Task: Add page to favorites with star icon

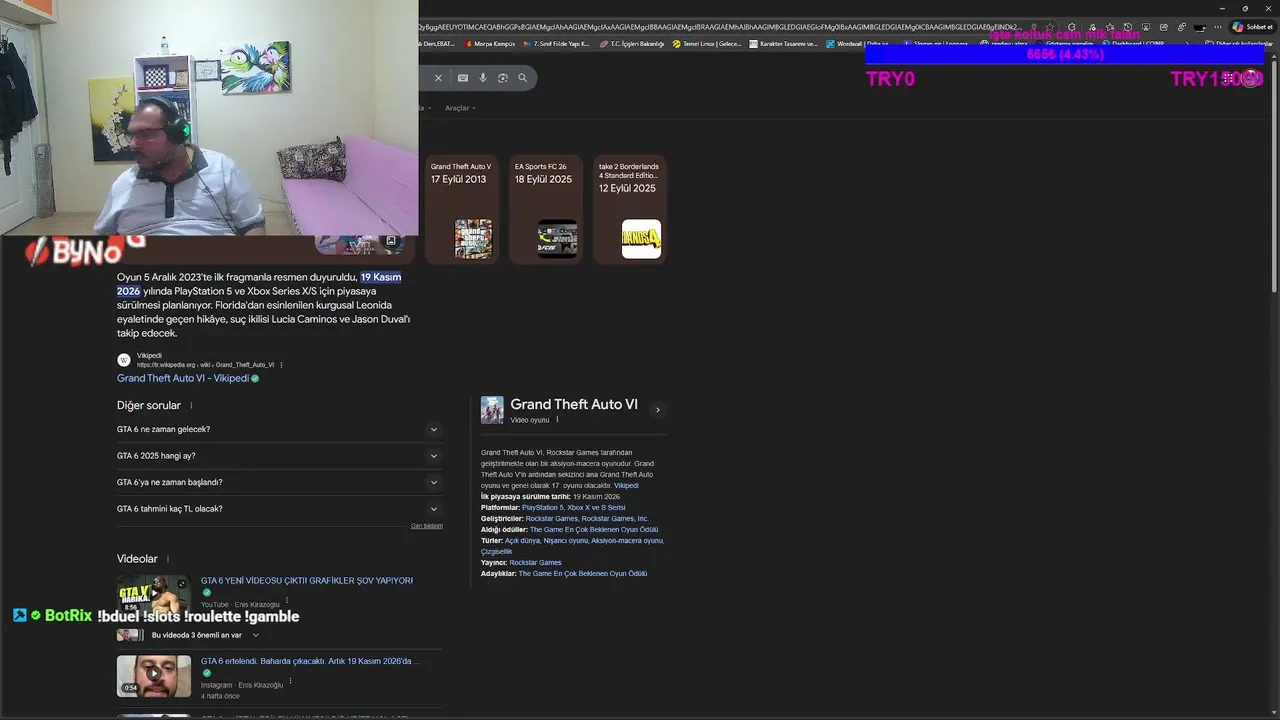Action: coord(1050,27)
